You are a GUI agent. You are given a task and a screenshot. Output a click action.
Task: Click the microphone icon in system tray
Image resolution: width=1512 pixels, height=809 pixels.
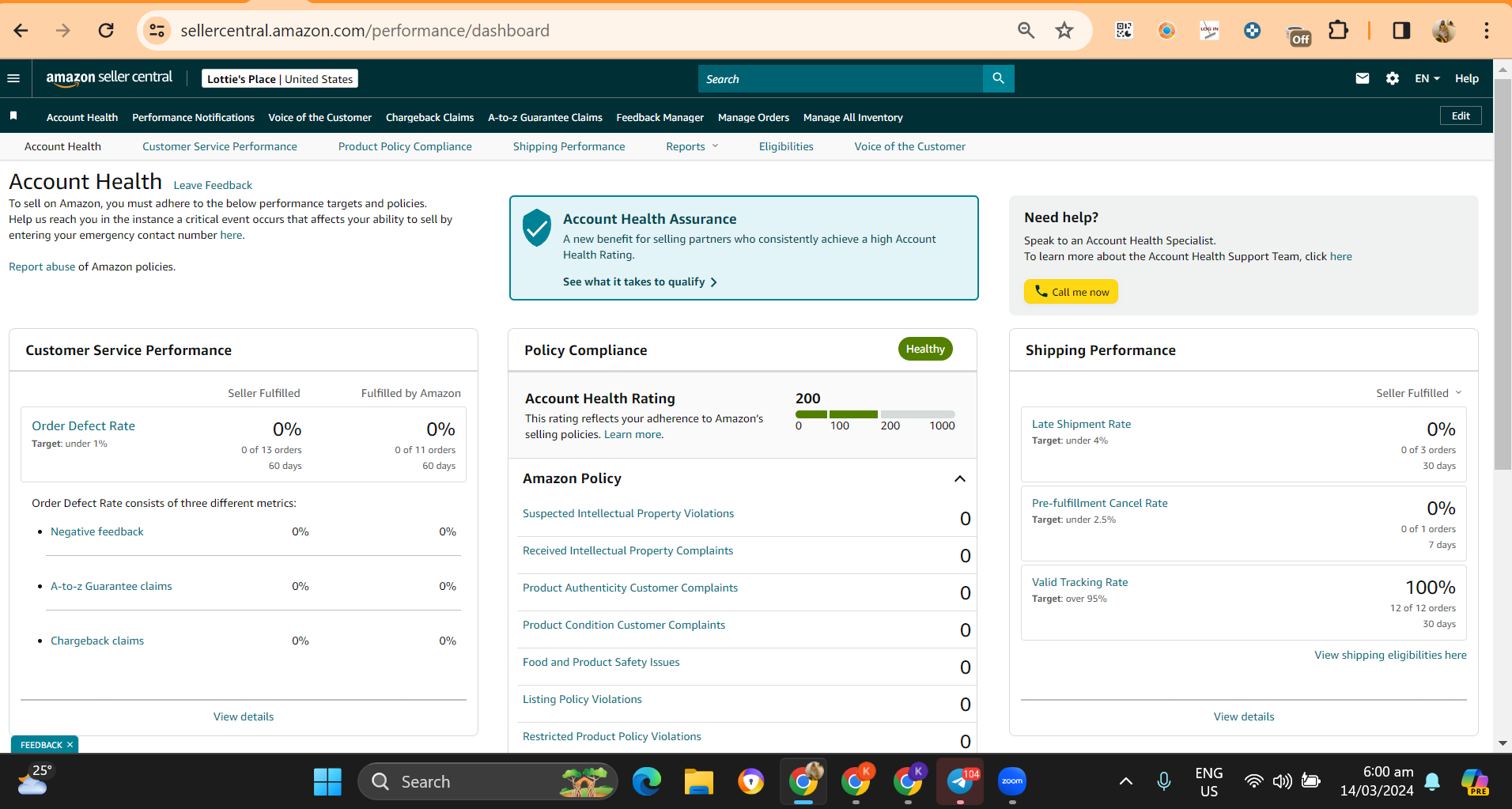pyautogui.click(x=1164, y=782)
